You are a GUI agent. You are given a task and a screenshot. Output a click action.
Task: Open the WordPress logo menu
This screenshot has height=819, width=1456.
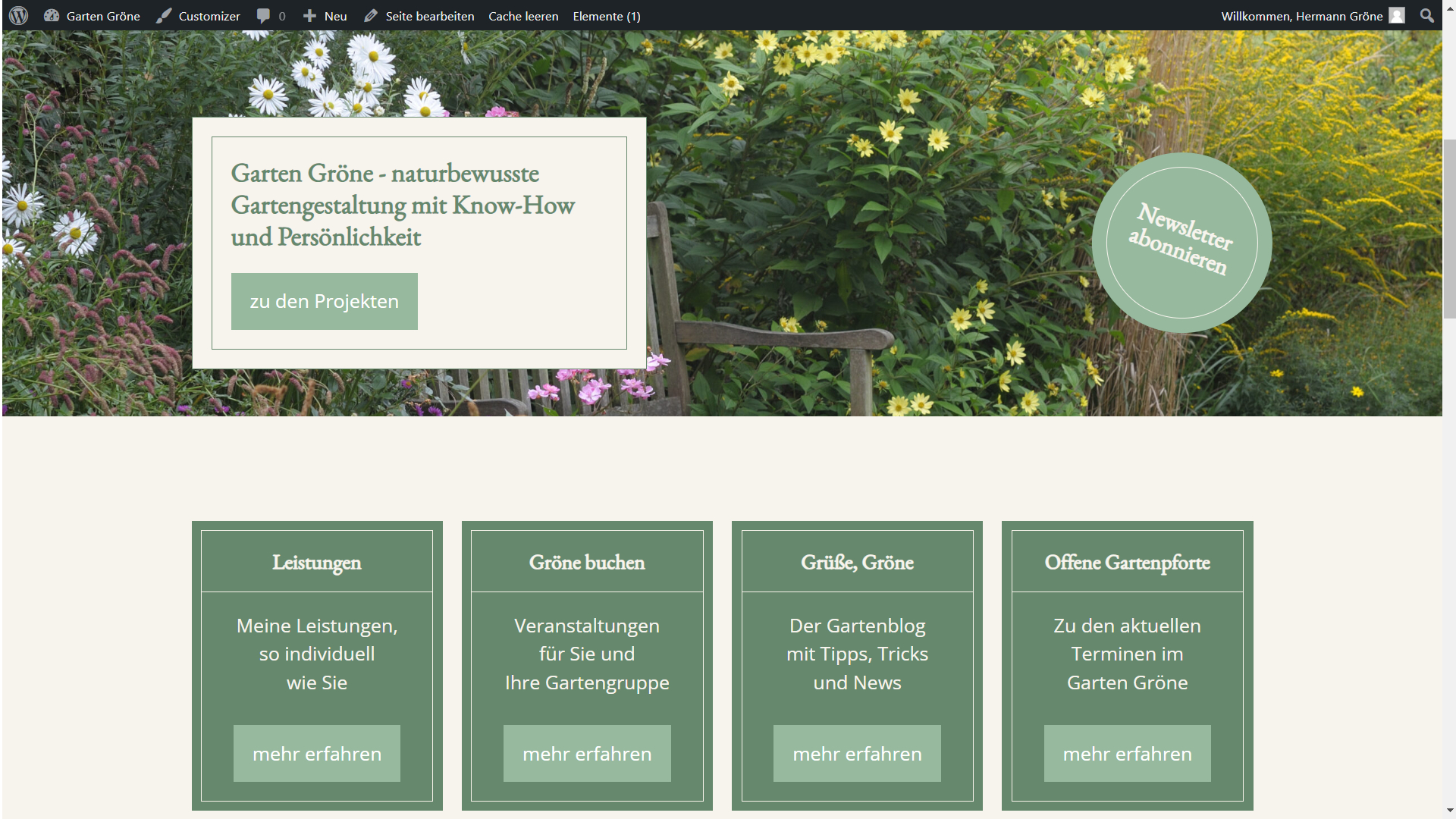19,16
